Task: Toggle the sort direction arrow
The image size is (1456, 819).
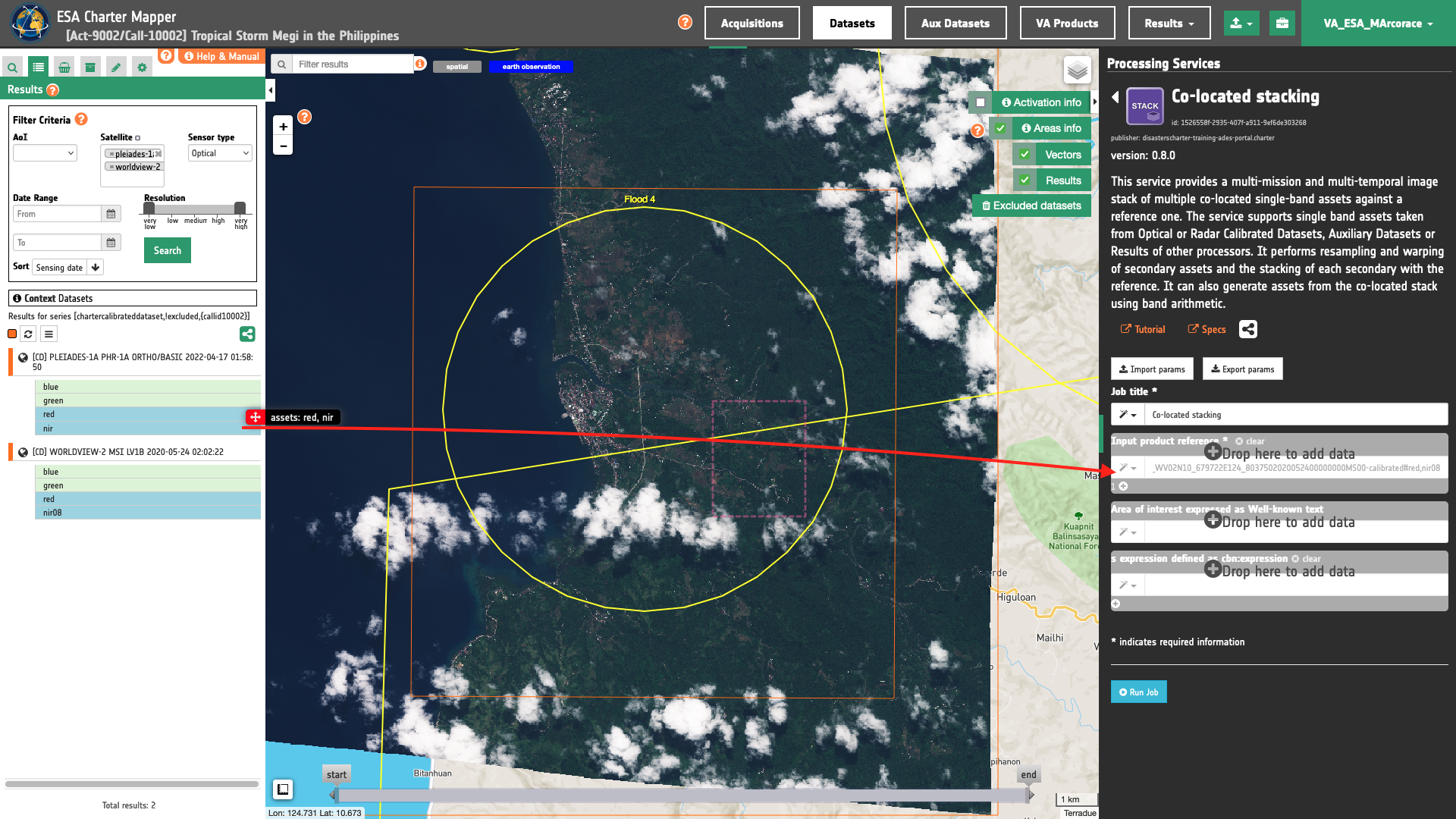Action: tap(95, 268)
